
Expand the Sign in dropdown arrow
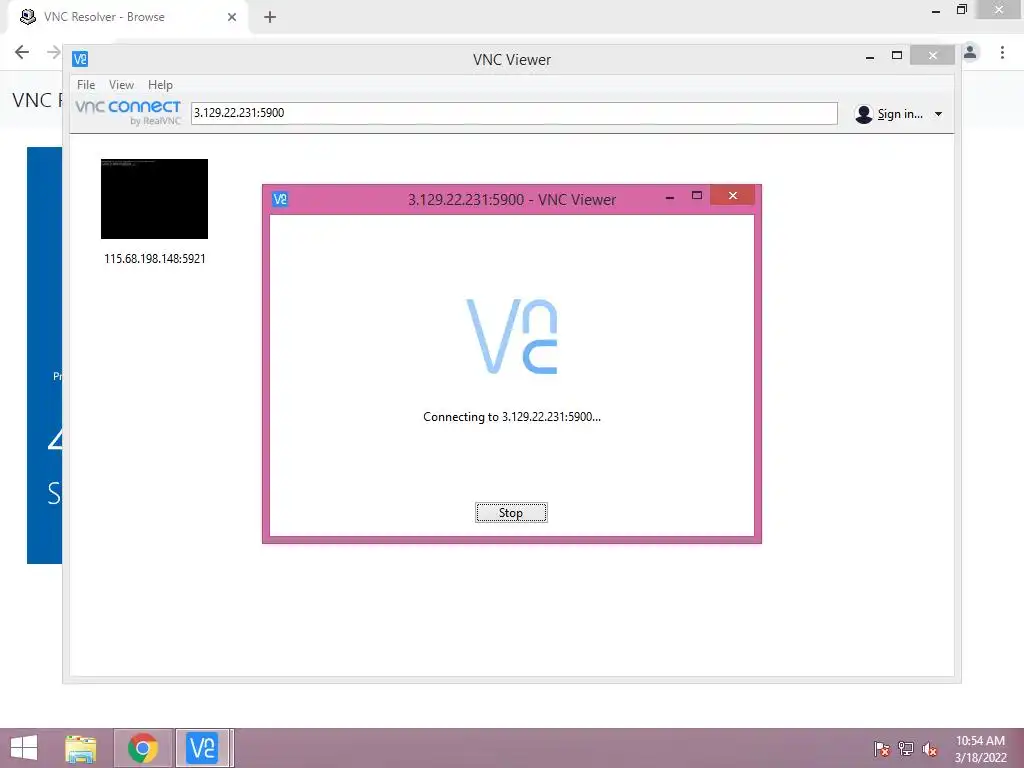938,114
